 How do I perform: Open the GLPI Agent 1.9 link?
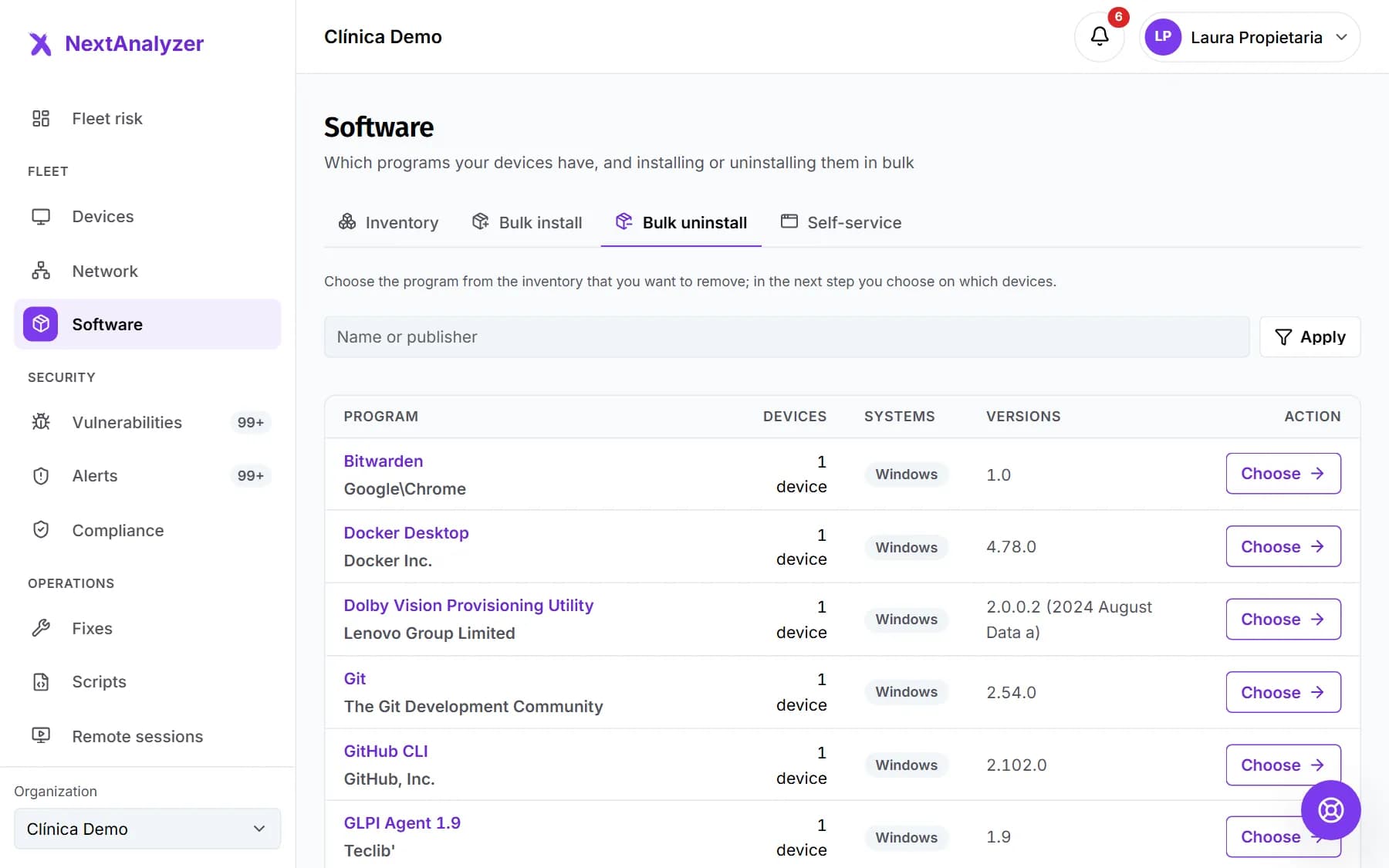point(401,822)
